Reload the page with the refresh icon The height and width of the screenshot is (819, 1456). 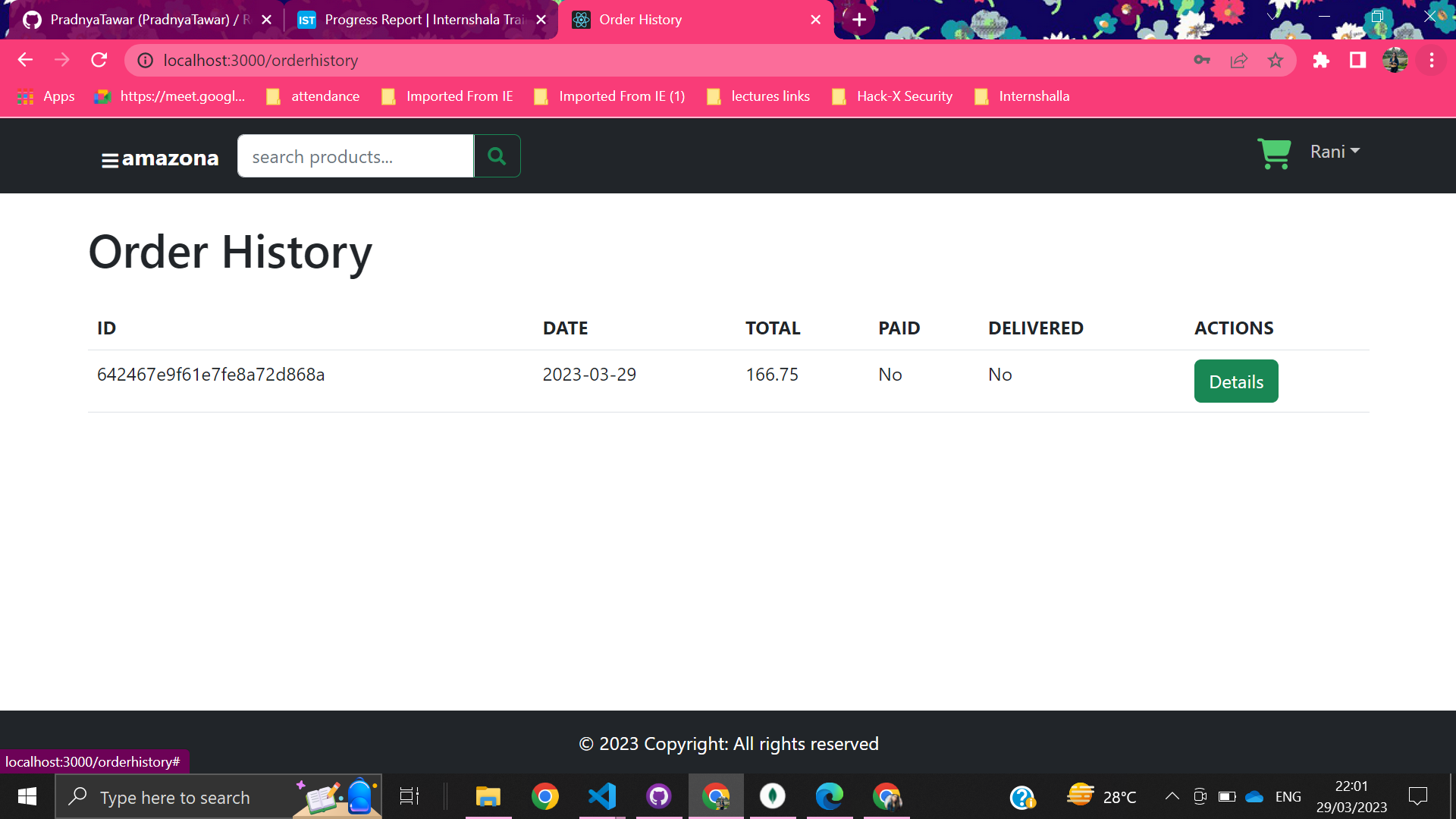pyautogui.click(x=99, y=60)
